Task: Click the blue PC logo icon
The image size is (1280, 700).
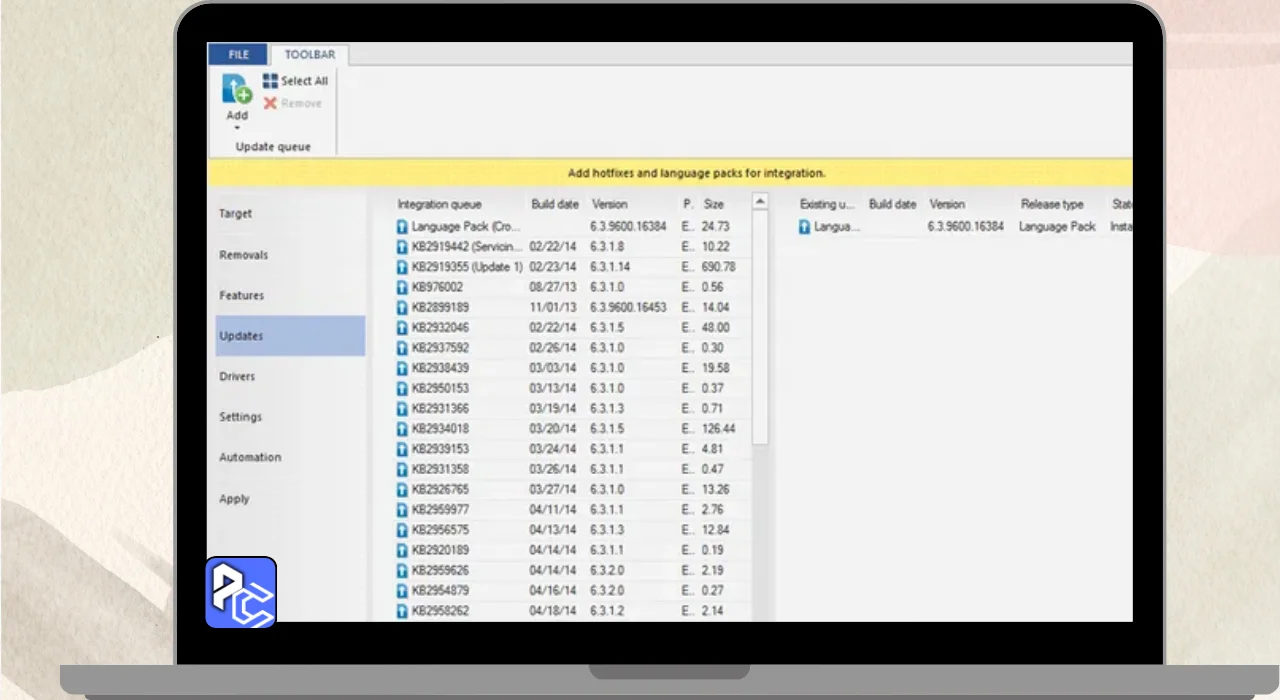Action: [x=241, y=592]
